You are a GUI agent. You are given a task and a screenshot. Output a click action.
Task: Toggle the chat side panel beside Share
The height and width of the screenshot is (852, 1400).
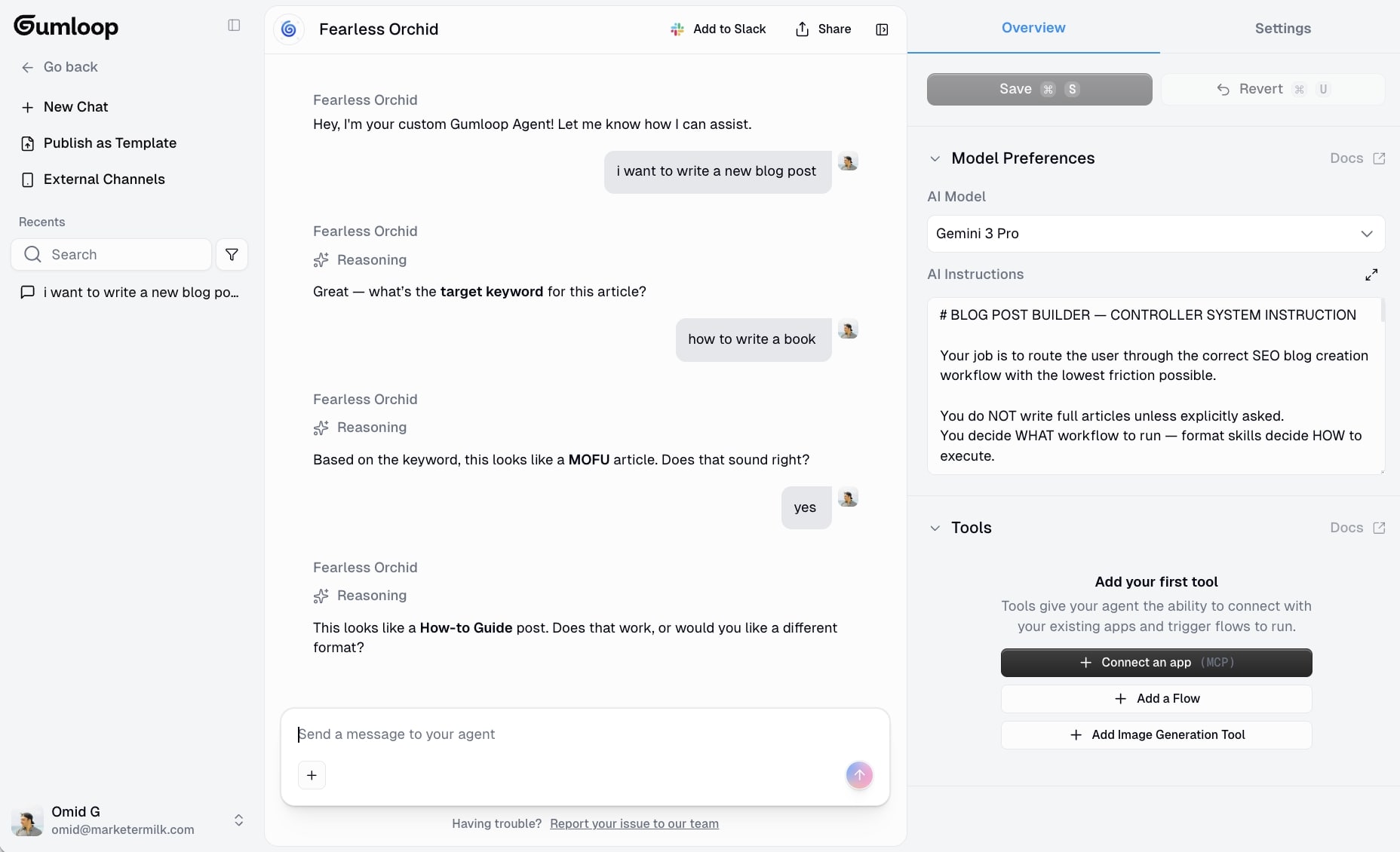[x=882, y=29]
